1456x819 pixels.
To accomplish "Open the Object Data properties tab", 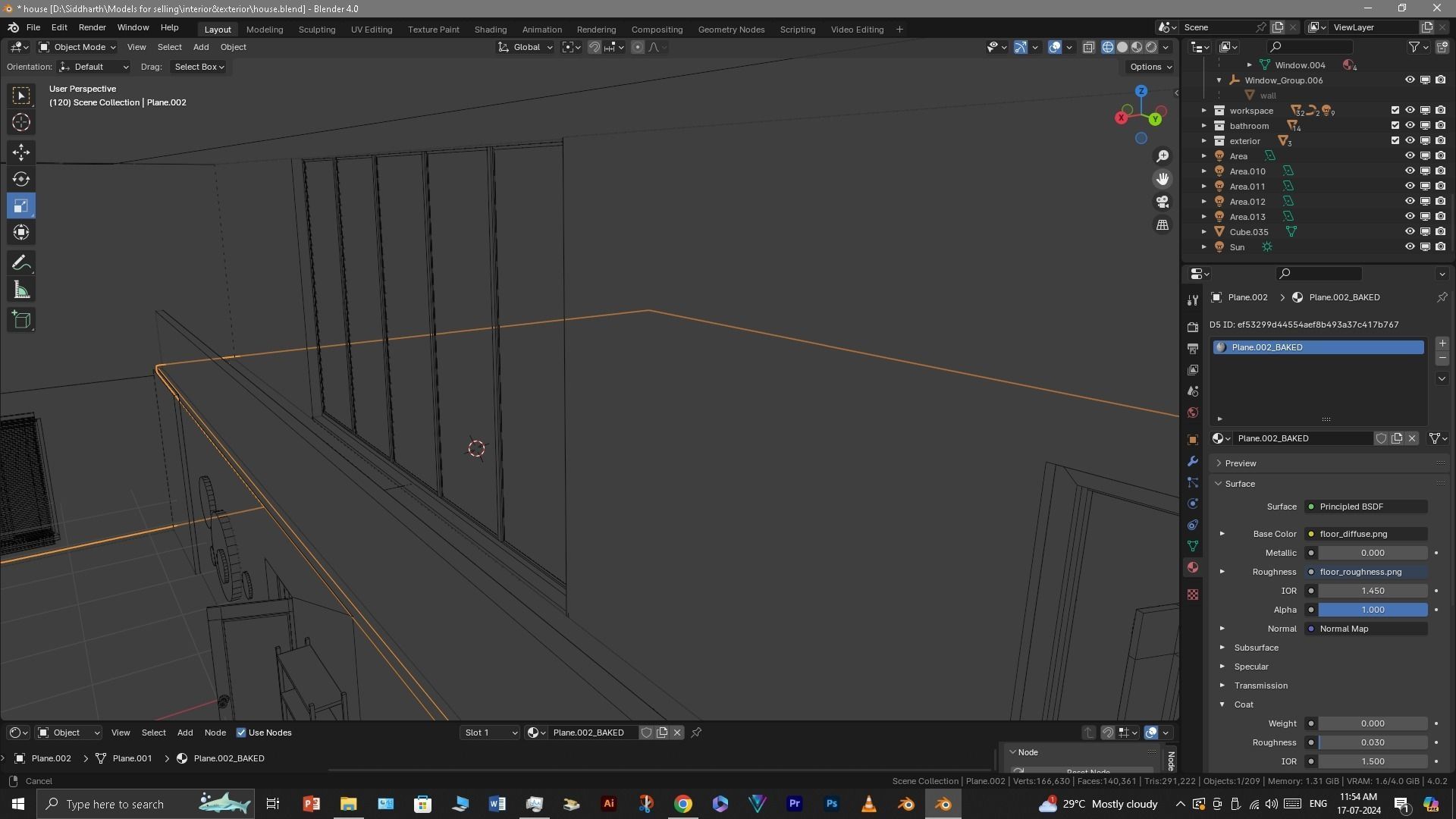I will [x=1193, y=546].
